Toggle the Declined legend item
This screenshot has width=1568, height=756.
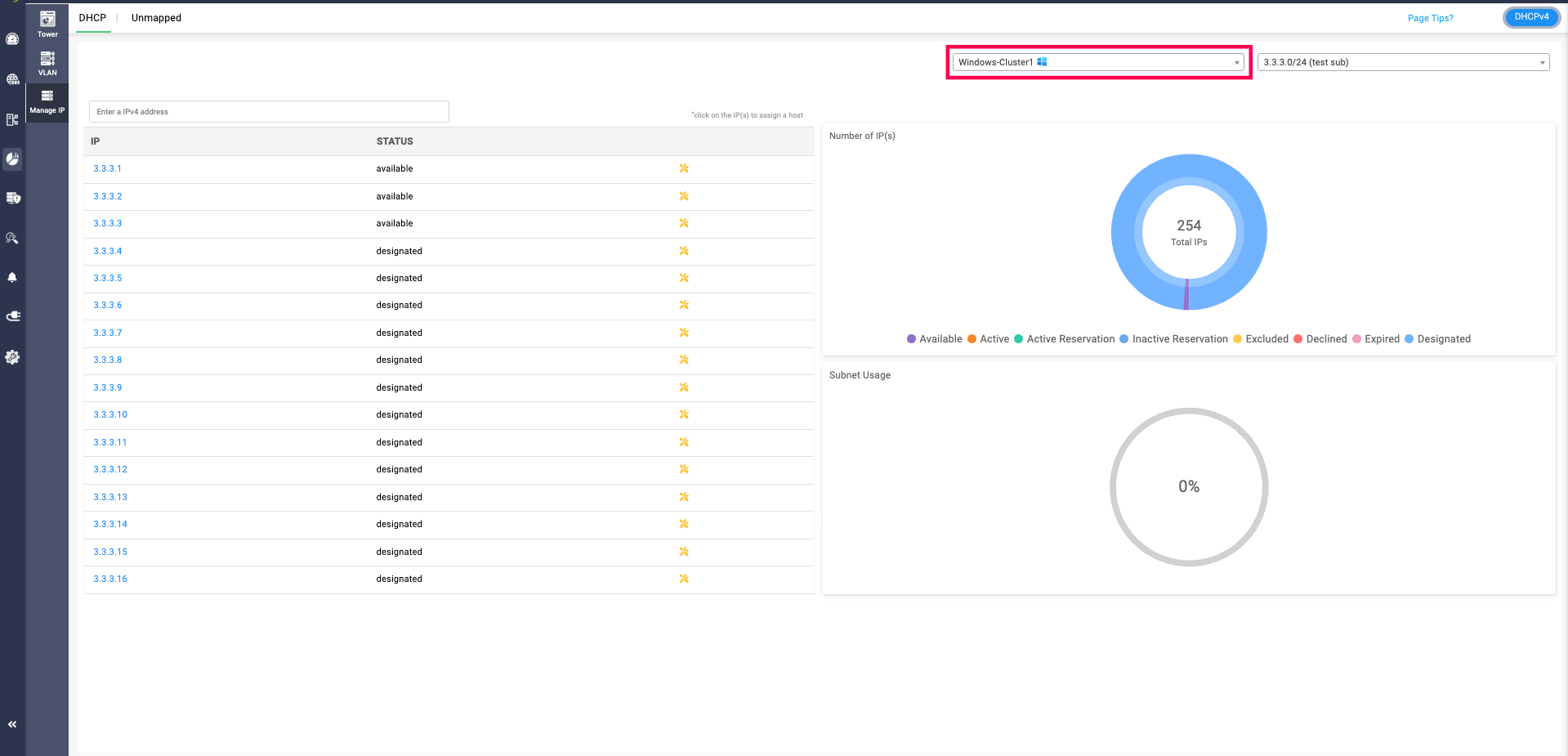(x=1320, y=339)
